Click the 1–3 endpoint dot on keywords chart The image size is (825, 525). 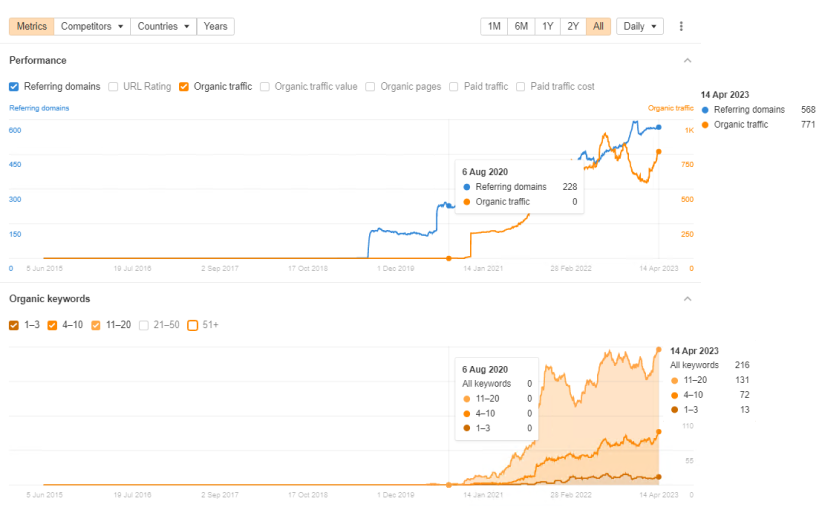click(659, 477)
